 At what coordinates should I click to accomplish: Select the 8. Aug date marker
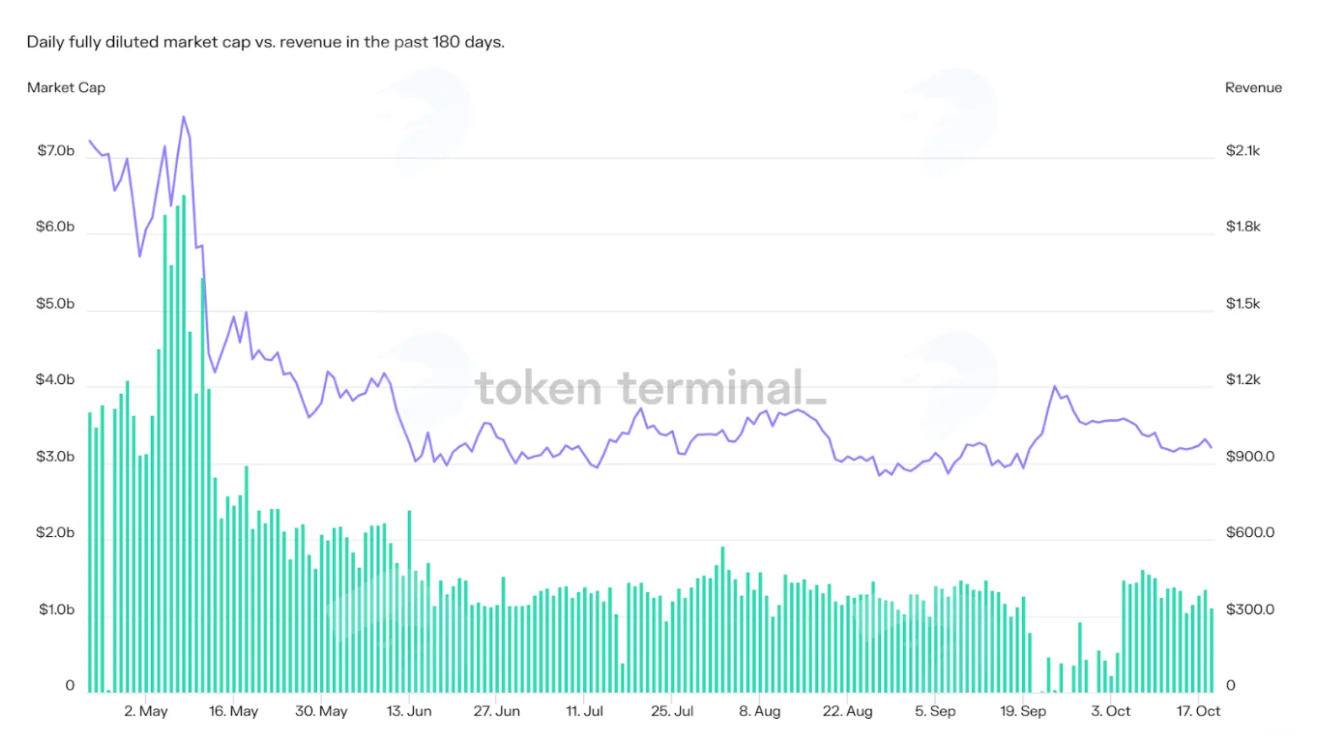pos(760,712)
